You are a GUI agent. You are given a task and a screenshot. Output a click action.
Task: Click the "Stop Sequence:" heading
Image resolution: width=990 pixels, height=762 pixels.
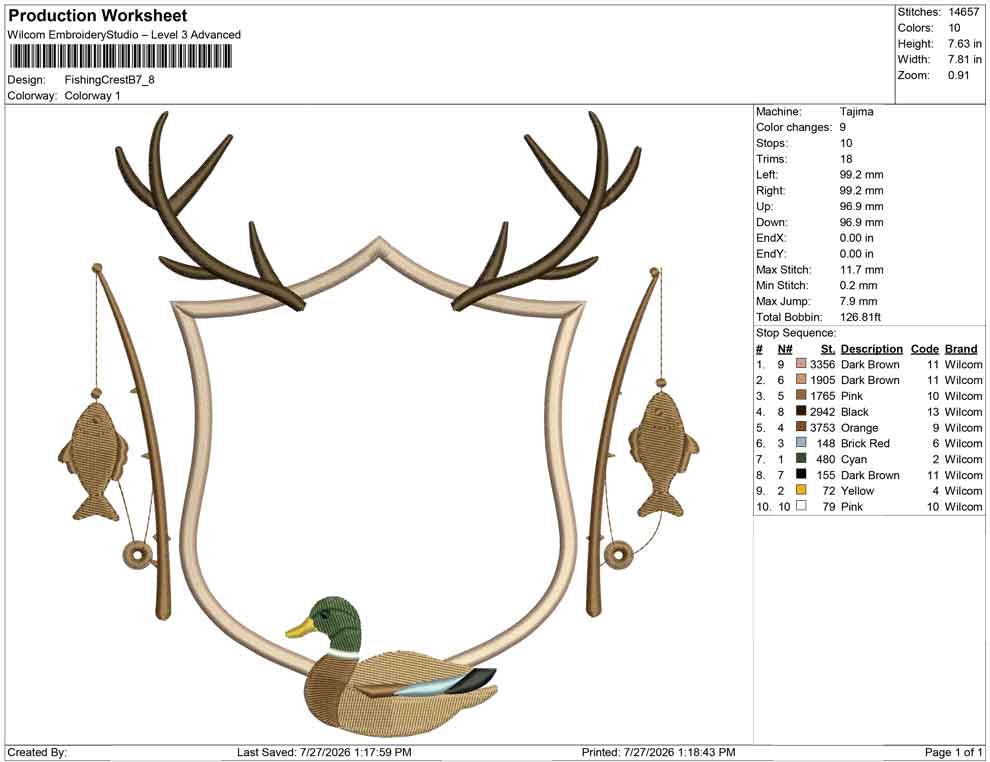tap(796, 333)
